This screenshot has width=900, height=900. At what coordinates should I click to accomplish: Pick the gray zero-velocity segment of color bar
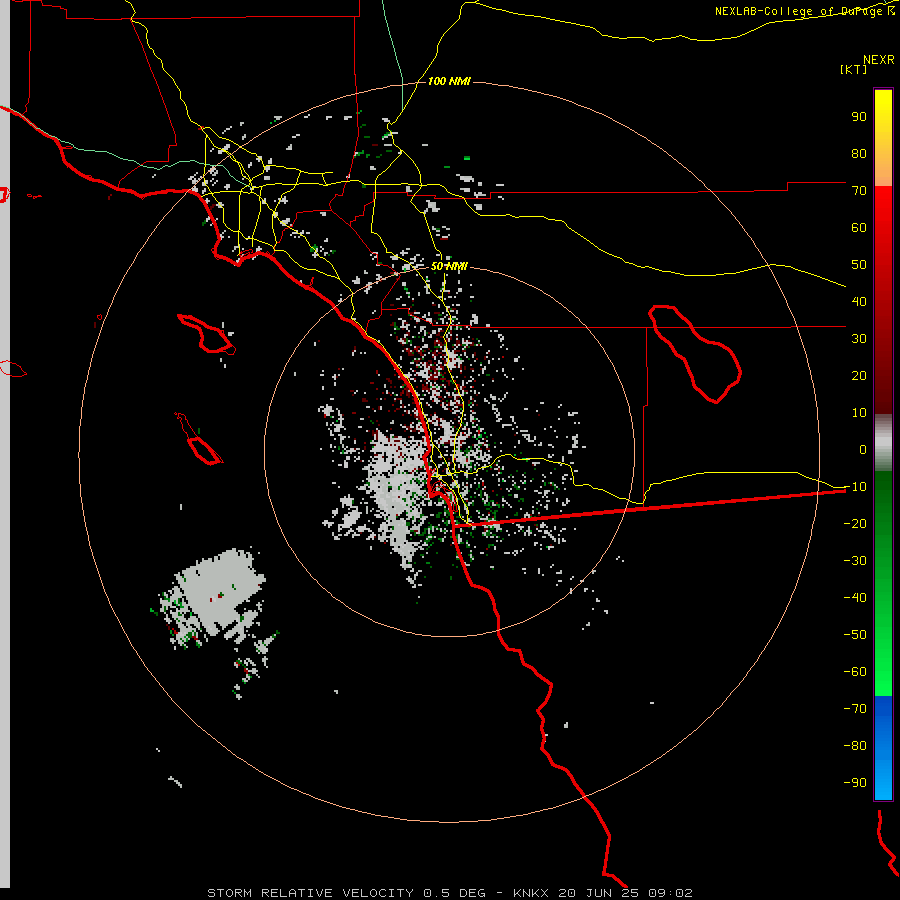[883, 443]
